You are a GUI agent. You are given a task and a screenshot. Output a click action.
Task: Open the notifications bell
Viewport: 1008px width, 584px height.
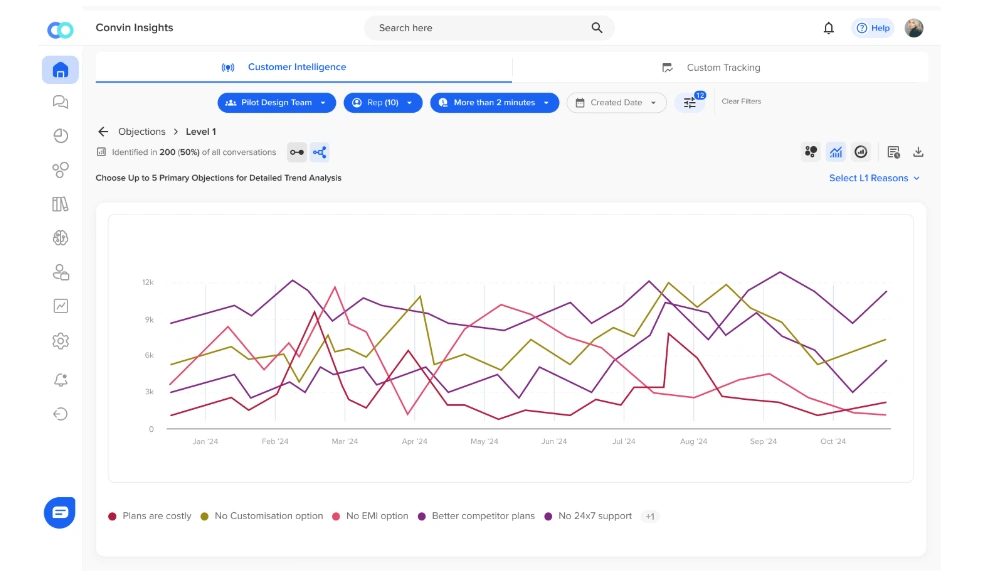(x=828, y=28)
